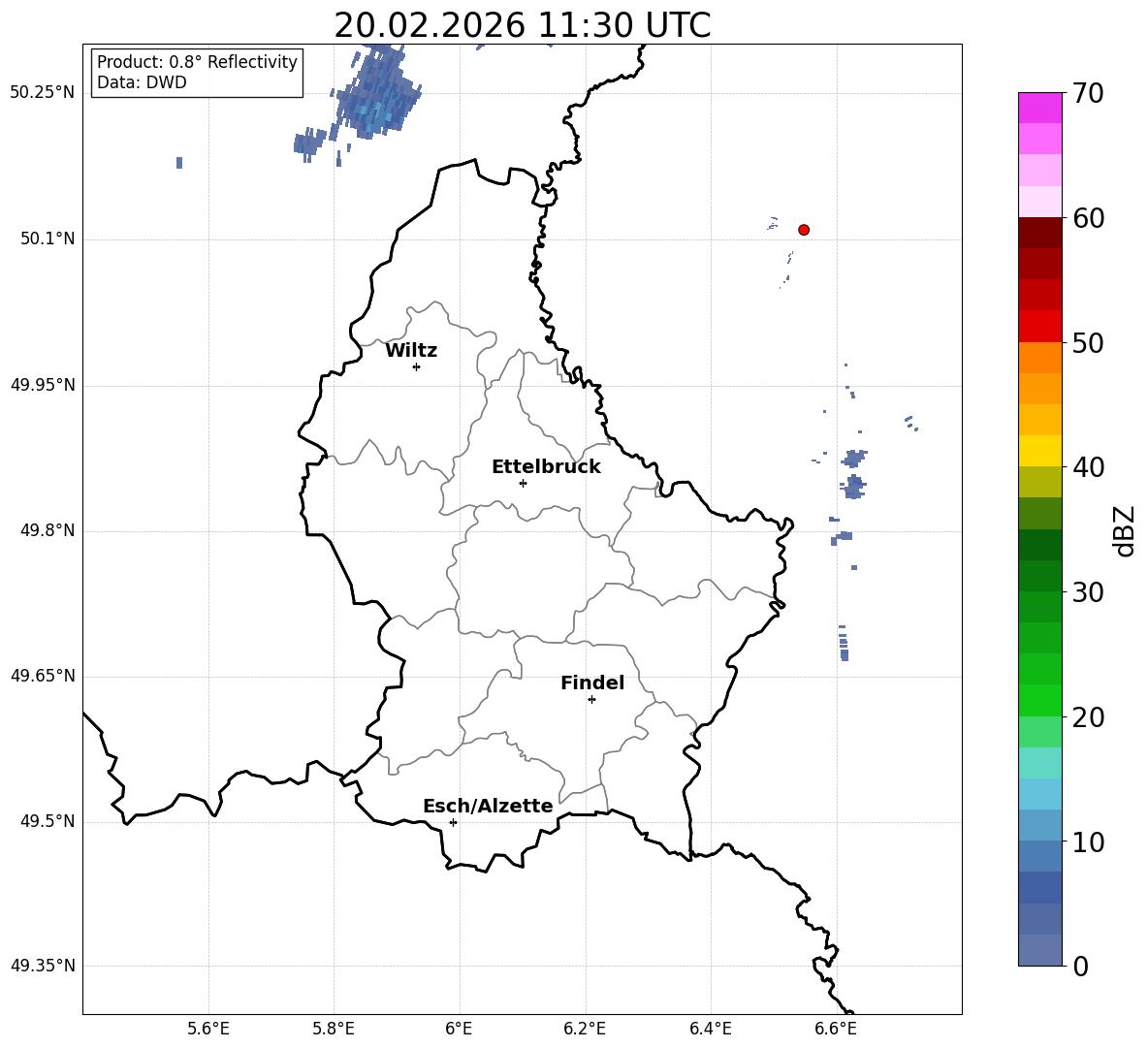Click the 6.2°E longitude label
1148x1048 pixels.
[x=585, y=1029]
